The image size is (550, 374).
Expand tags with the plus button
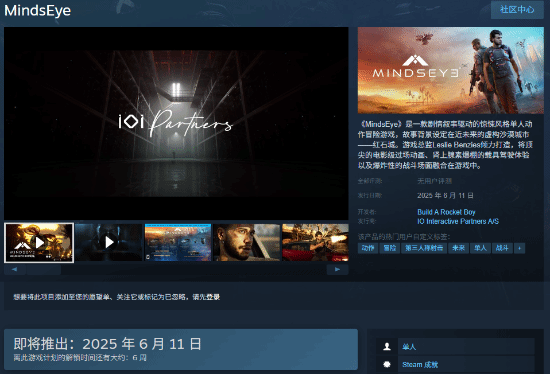[x=519, y=248]
